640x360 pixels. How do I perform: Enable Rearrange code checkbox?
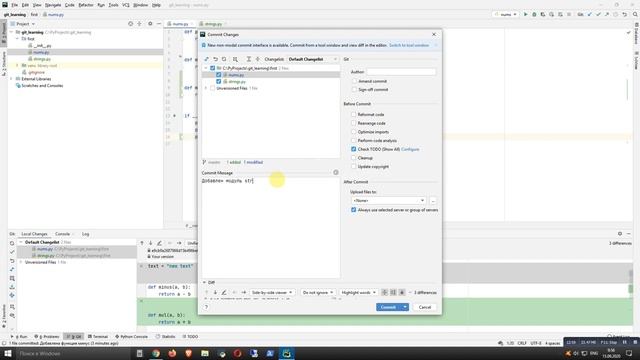point(354,123)
